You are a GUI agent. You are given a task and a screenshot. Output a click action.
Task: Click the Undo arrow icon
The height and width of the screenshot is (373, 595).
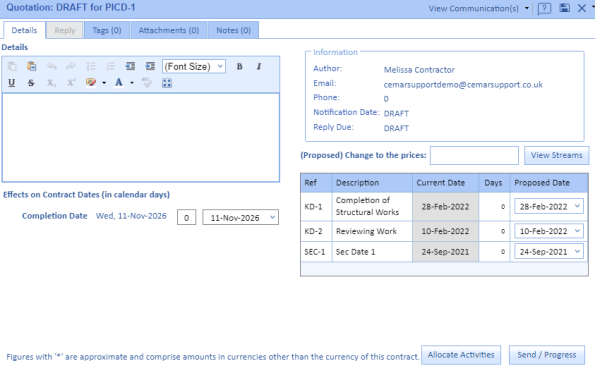click(x=51, y=66)
